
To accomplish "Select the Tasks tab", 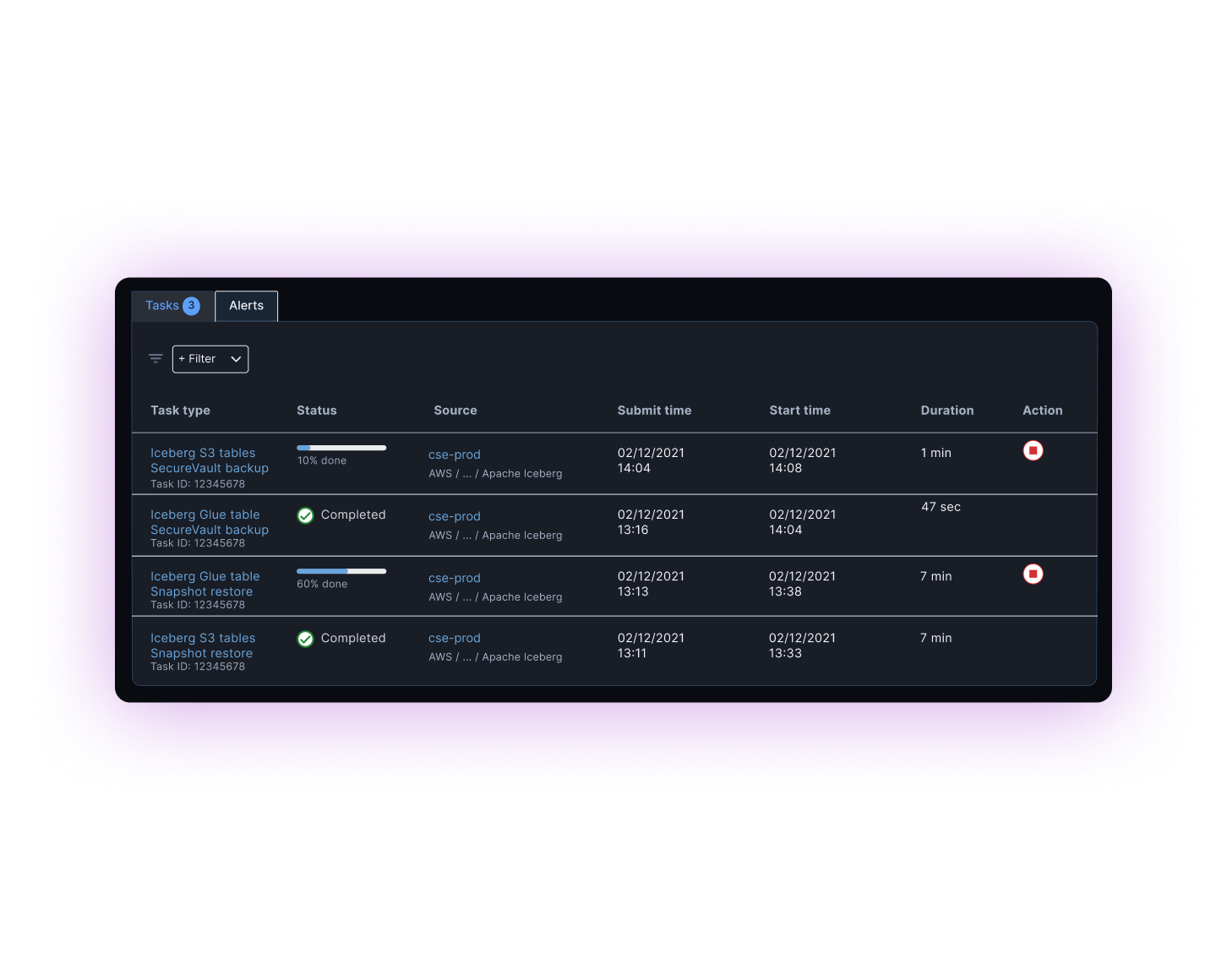I will click(x=162, y=306).
